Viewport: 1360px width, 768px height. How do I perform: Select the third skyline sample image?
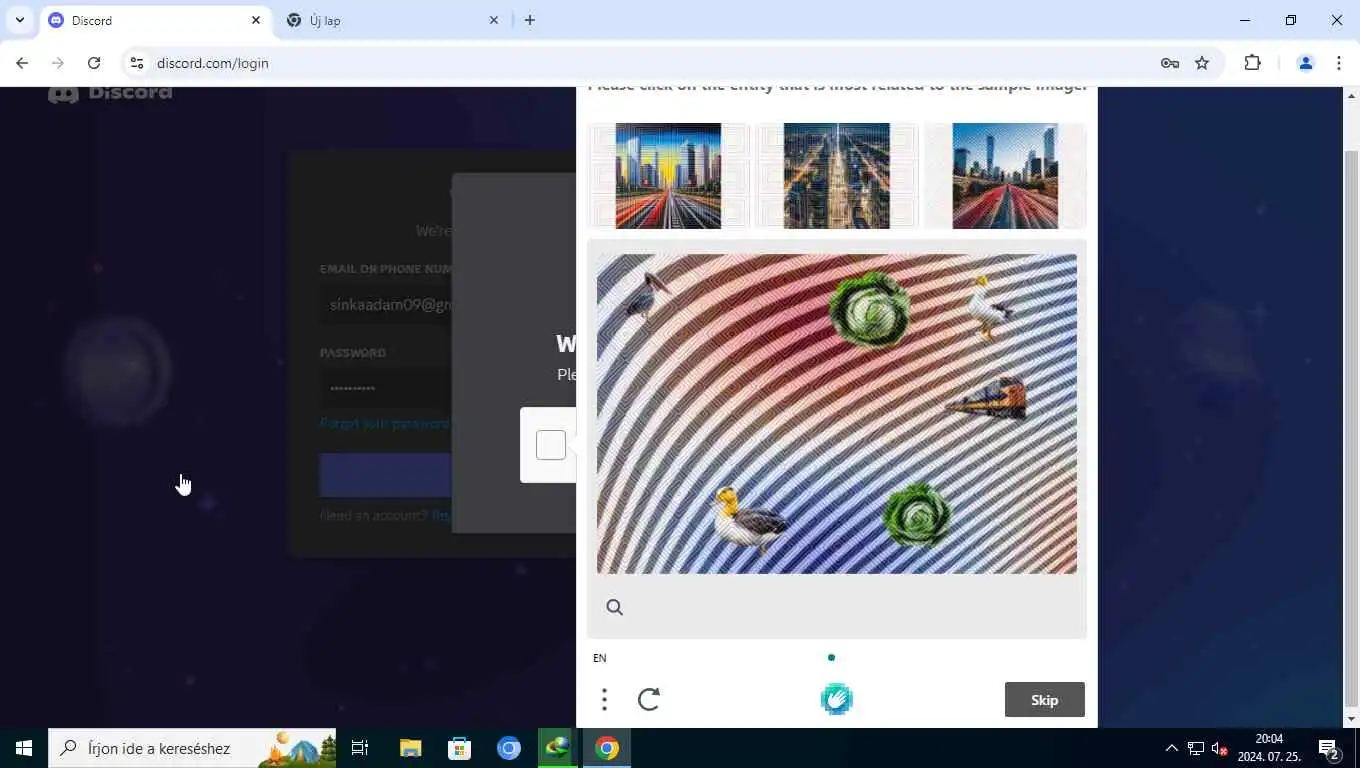click(x=1005, y=176)
